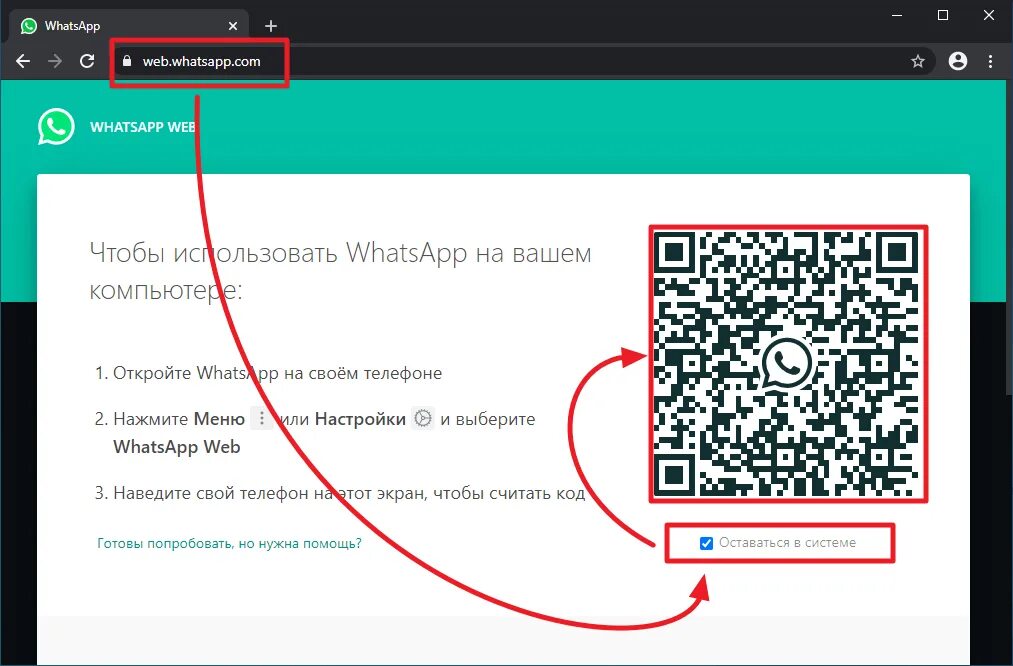1013x666 pixels.
Task: Click the Настройки gear icon in step 2
Action: click(x=423, y=419)
